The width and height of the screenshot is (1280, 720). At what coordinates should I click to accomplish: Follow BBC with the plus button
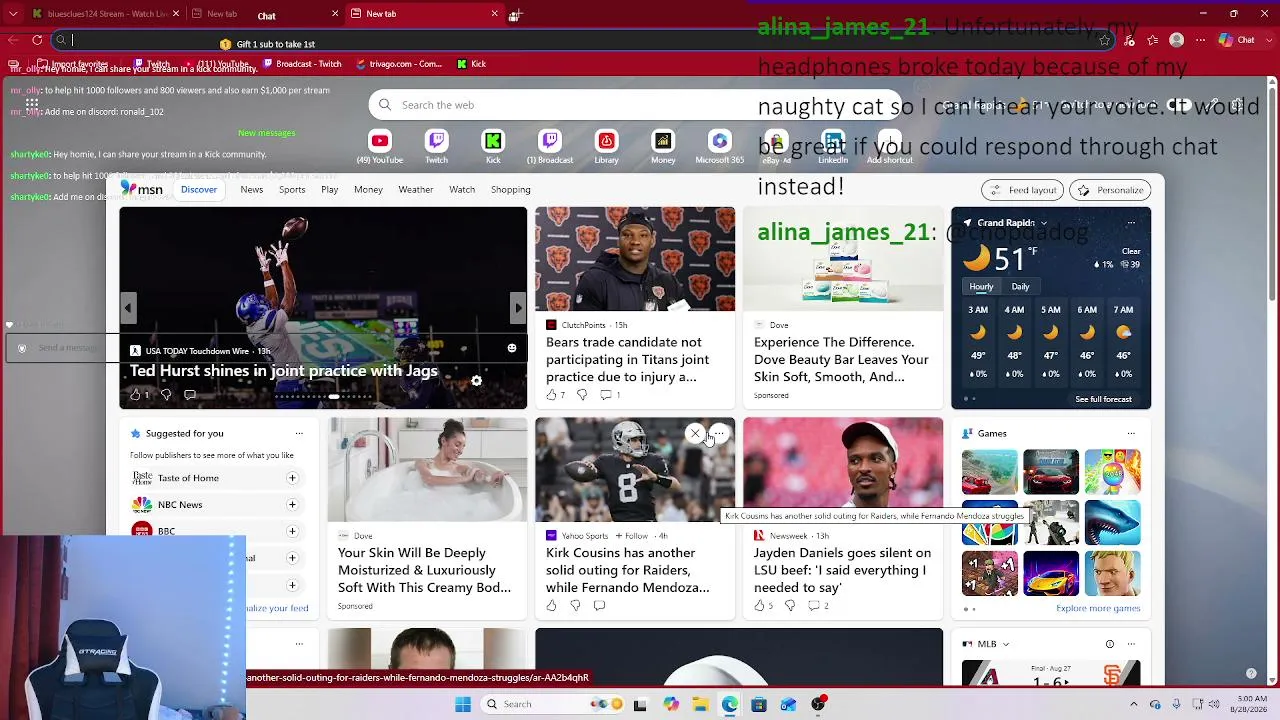pos(292,531)
